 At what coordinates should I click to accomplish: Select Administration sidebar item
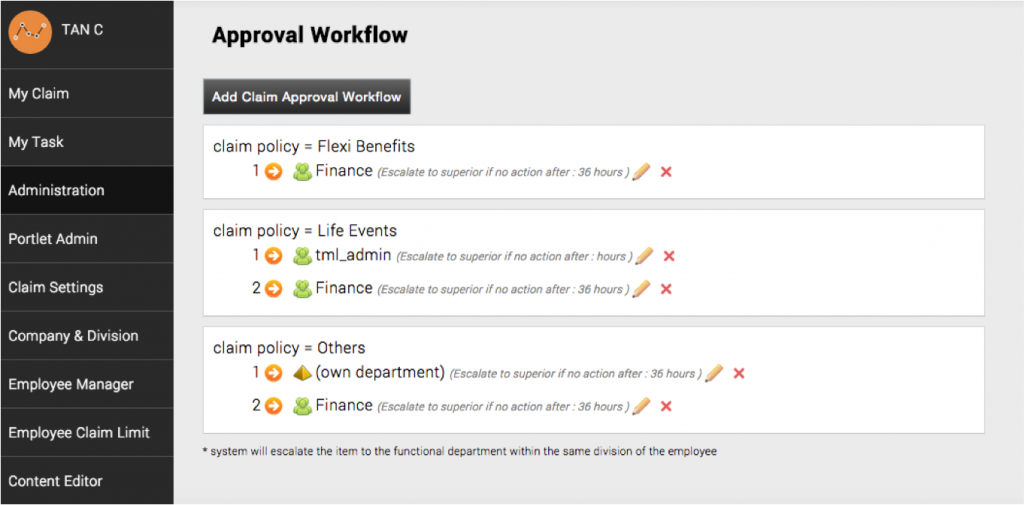click(87, 190)
